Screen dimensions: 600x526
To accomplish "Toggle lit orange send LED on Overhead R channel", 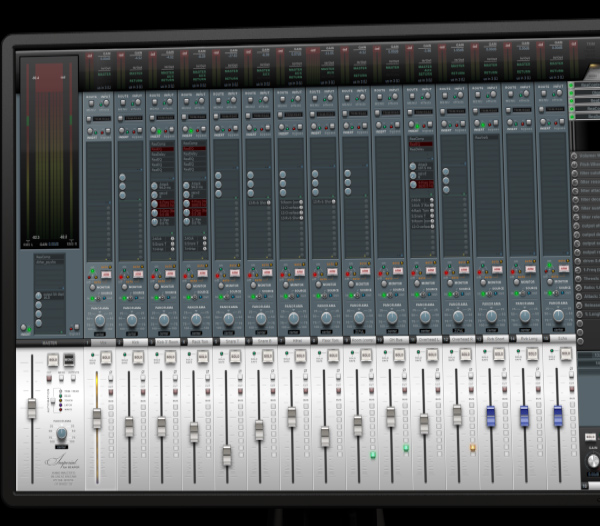I will click(x=473, y=448).
